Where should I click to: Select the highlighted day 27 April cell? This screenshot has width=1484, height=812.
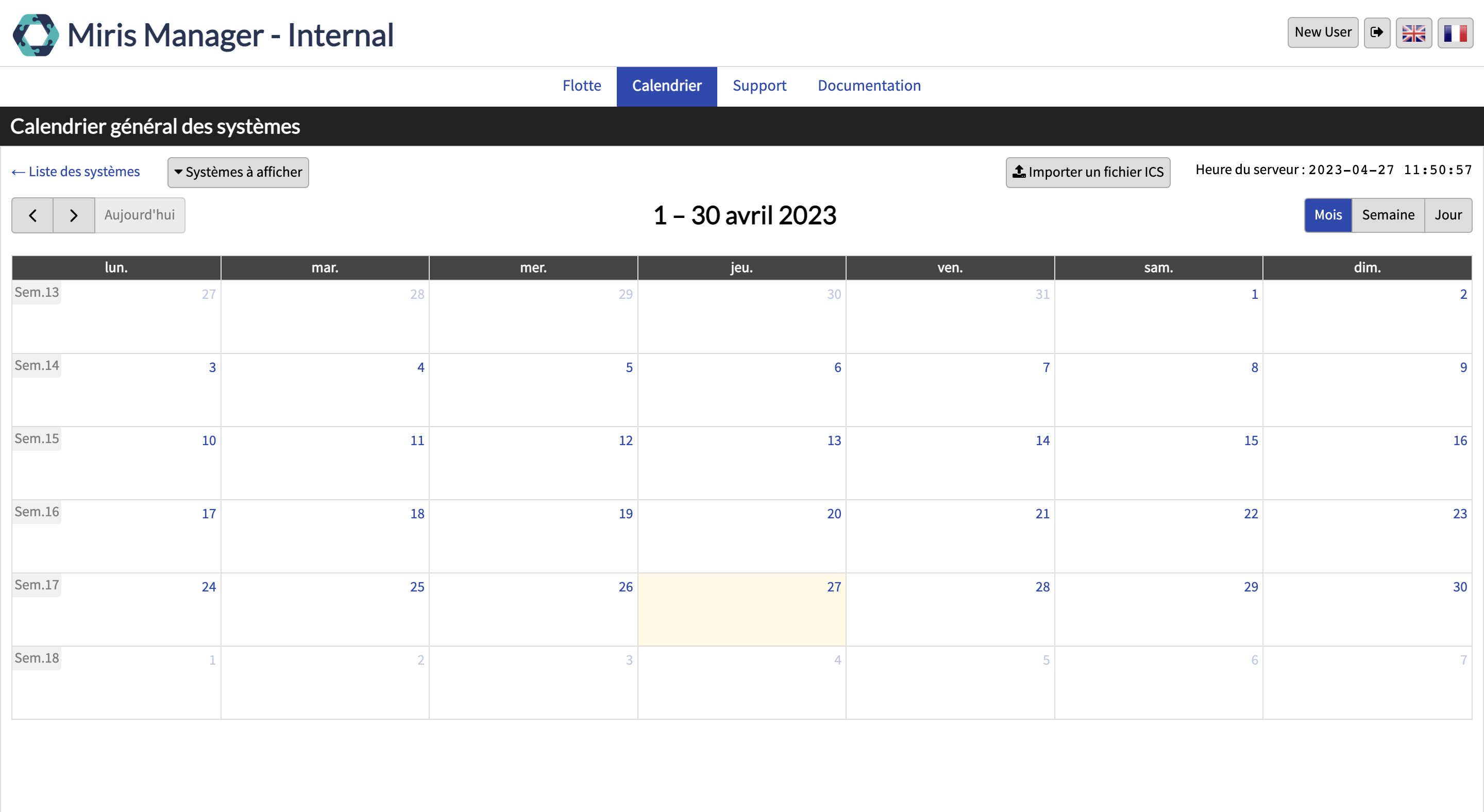[741, 611]
